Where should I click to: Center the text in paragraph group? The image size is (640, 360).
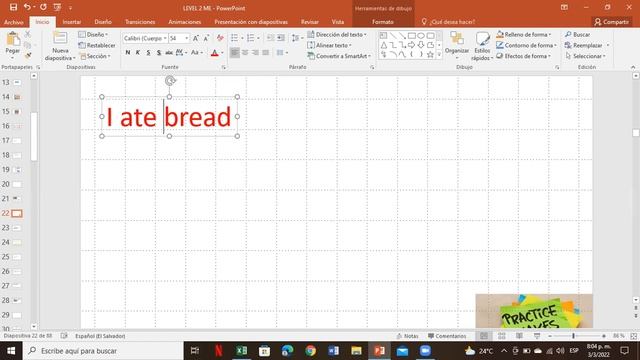[x=245, y=53]
